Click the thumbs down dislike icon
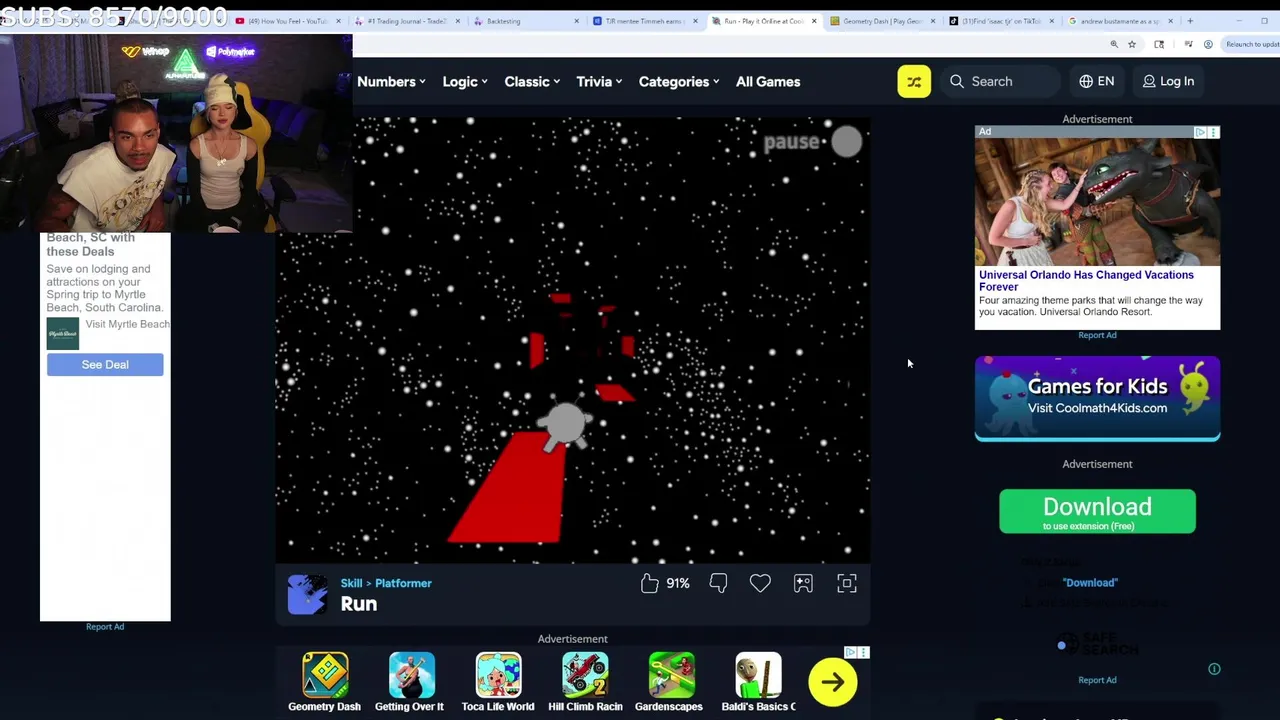This screenshot has height=720, width=1280. click(718, 583)
